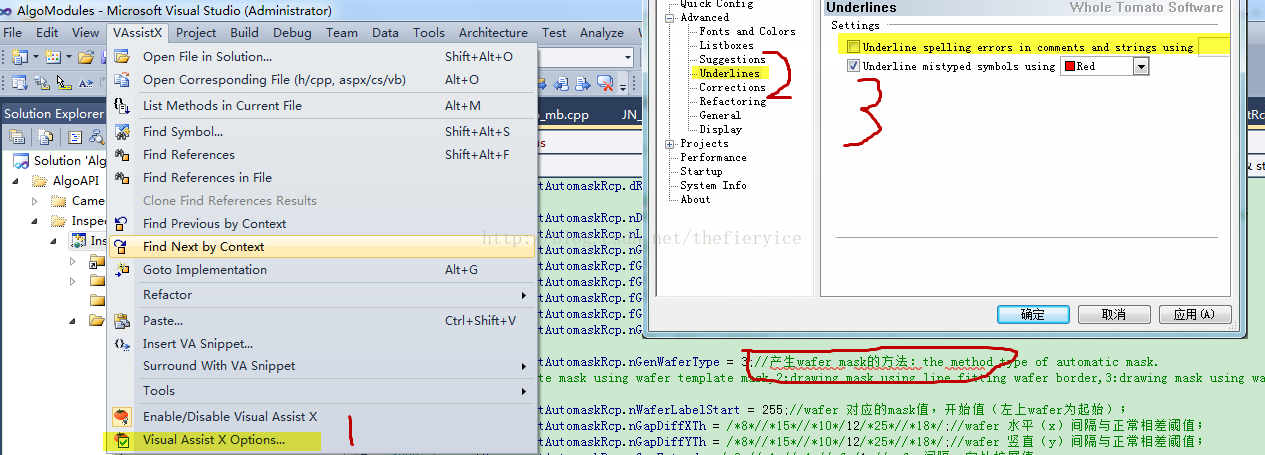Select Find References menu entry
The height and width of the screenshot is (455, 1265).
click(322, 154)
